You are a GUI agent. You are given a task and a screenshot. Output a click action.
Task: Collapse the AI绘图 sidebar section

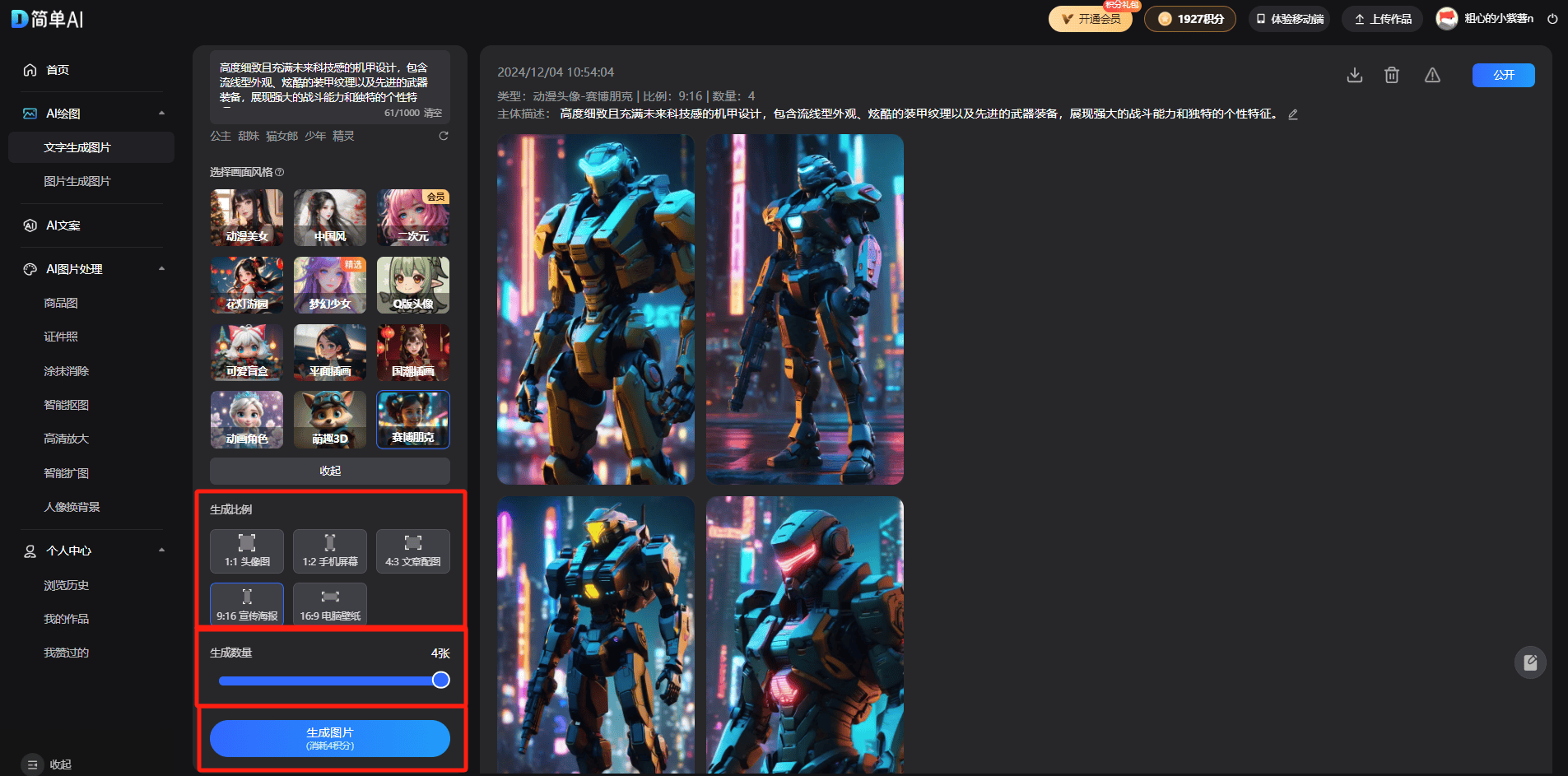click(x=161, y=114)
